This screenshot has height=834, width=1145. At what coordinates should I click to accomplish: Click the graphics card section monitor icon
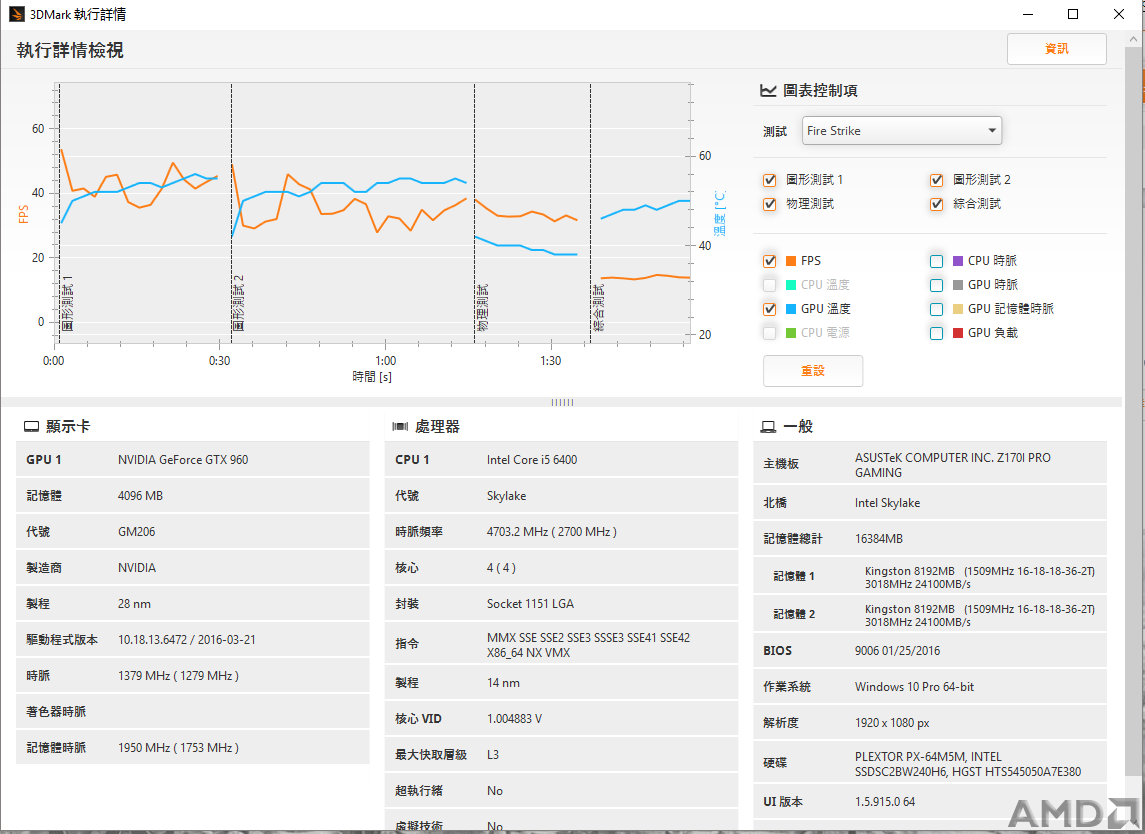(31, 426)
